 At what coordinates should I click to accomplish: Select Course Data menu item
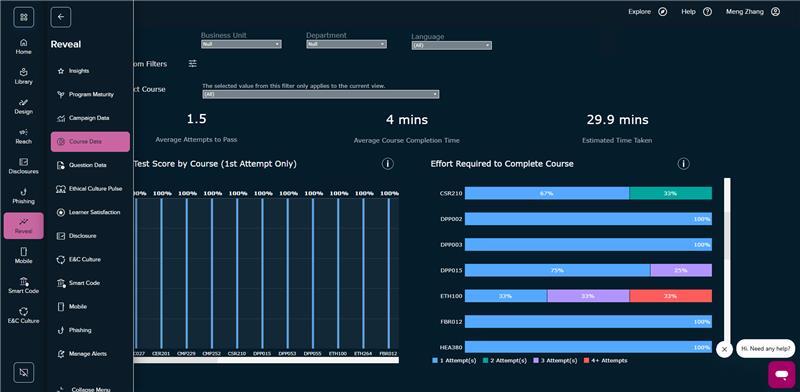click(x=90, y=141)
